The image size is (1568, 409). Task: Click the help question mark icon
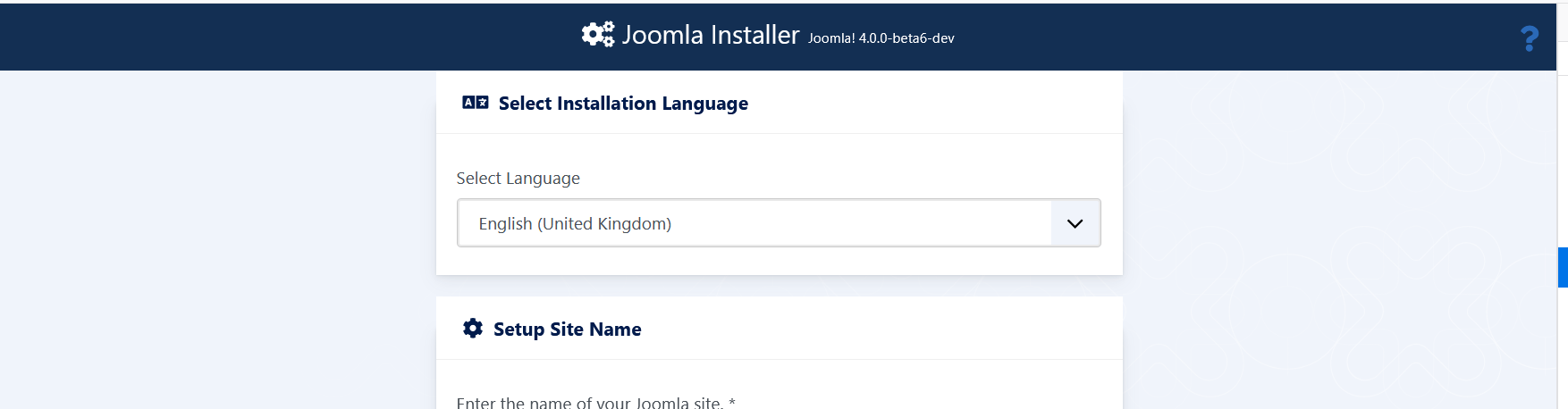(1530, 38)
